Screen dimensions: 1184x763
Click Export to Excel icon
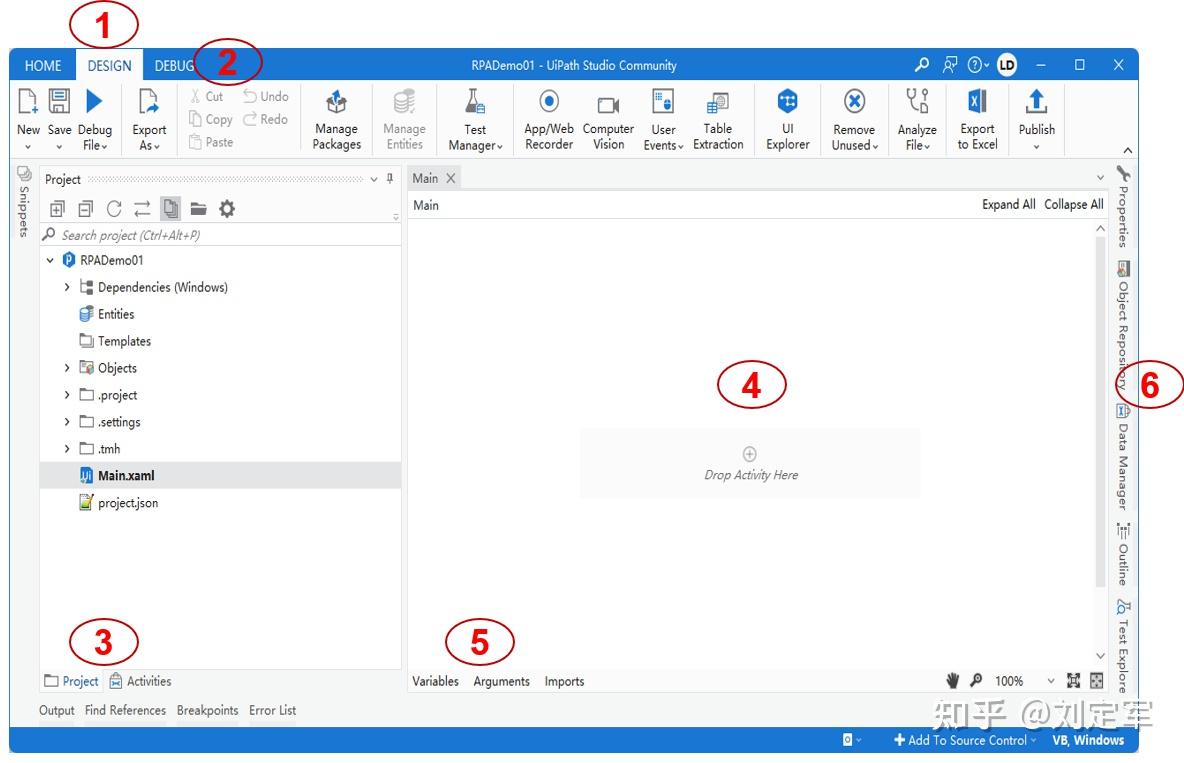977,101
